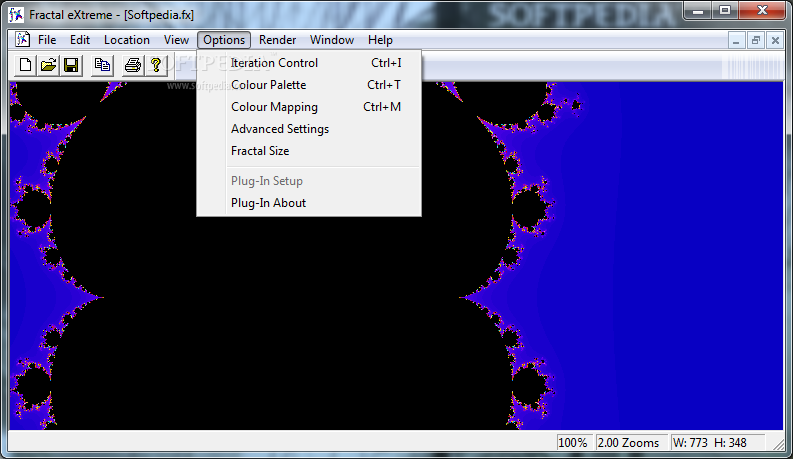Viewport: 793px width, 459px height.
Task: Click the Fractal eXtreme title bar icon
Action: pyautogui.click(x=16, y=15)
